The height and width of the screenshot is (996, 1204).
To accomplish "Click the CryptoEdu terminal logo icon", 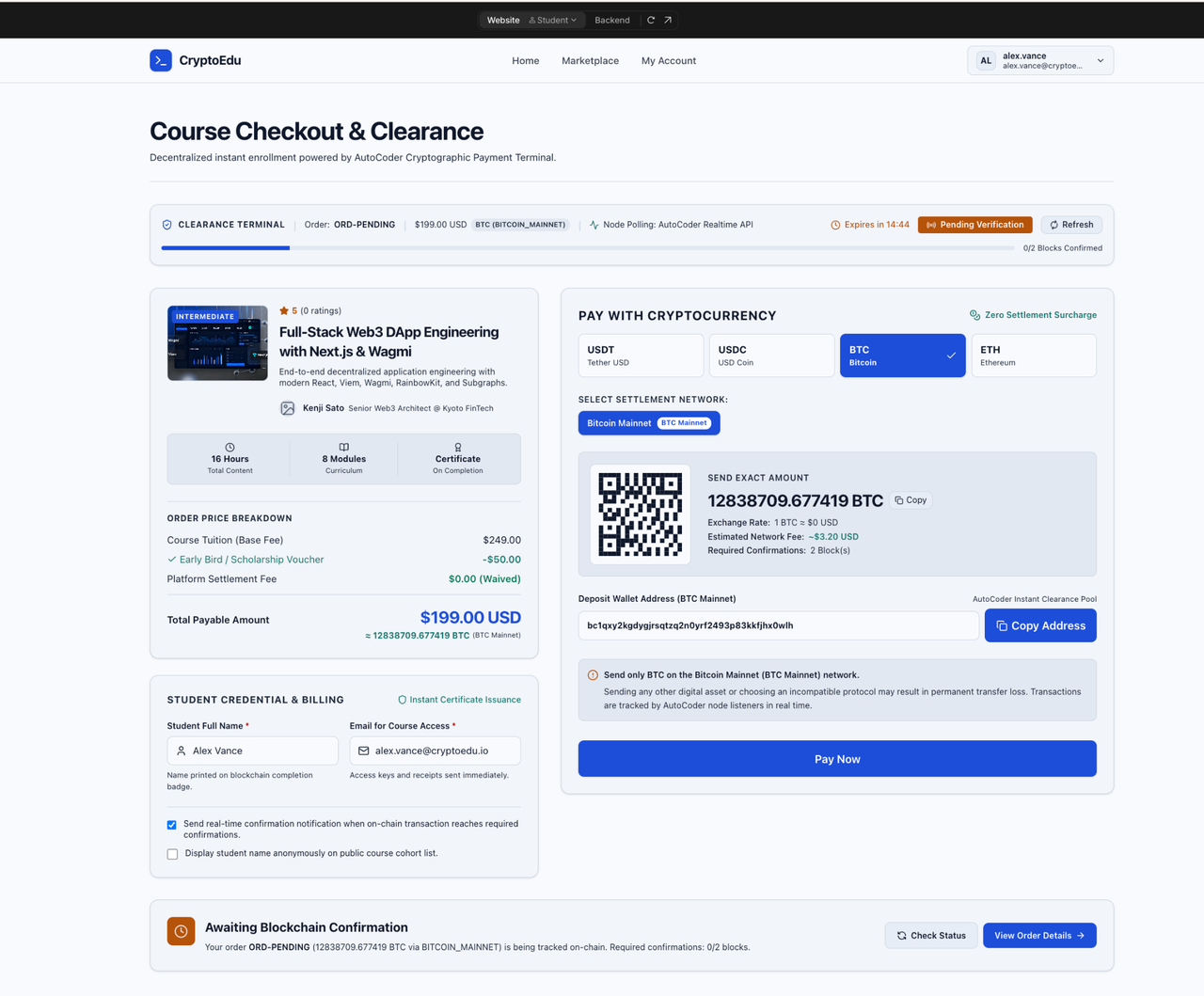I will pyautogui.click(x=161, y=60).
